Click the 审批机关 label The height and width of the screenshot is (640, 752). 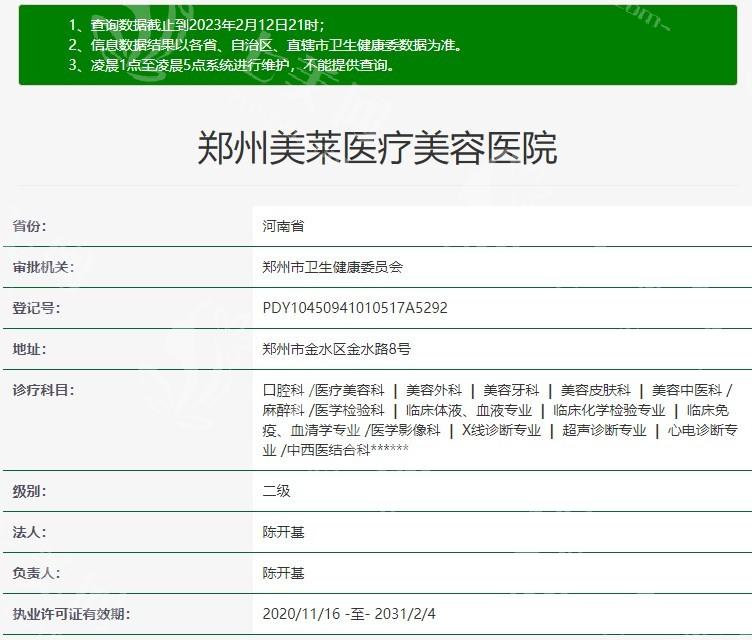point(44,267)
